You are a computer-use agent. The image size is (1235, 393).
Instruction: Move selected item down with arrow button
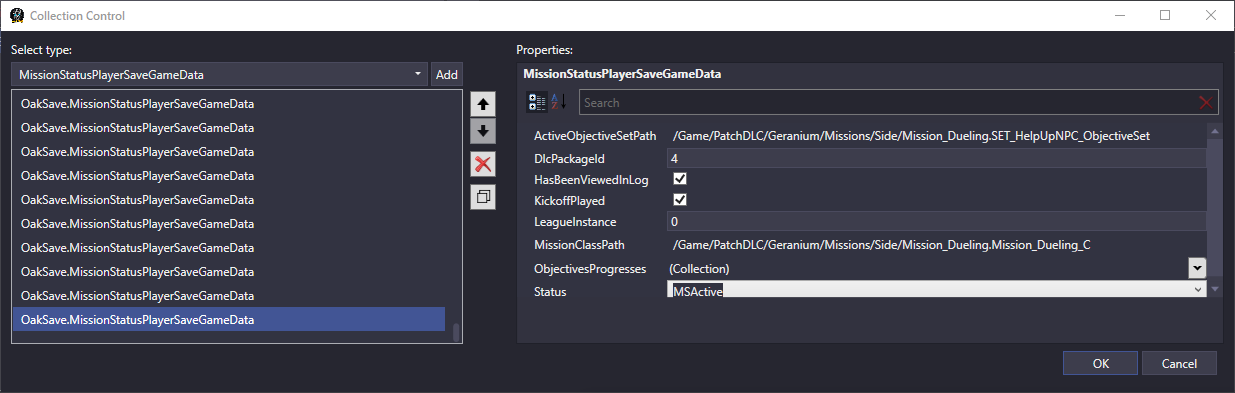coord(484,131)
